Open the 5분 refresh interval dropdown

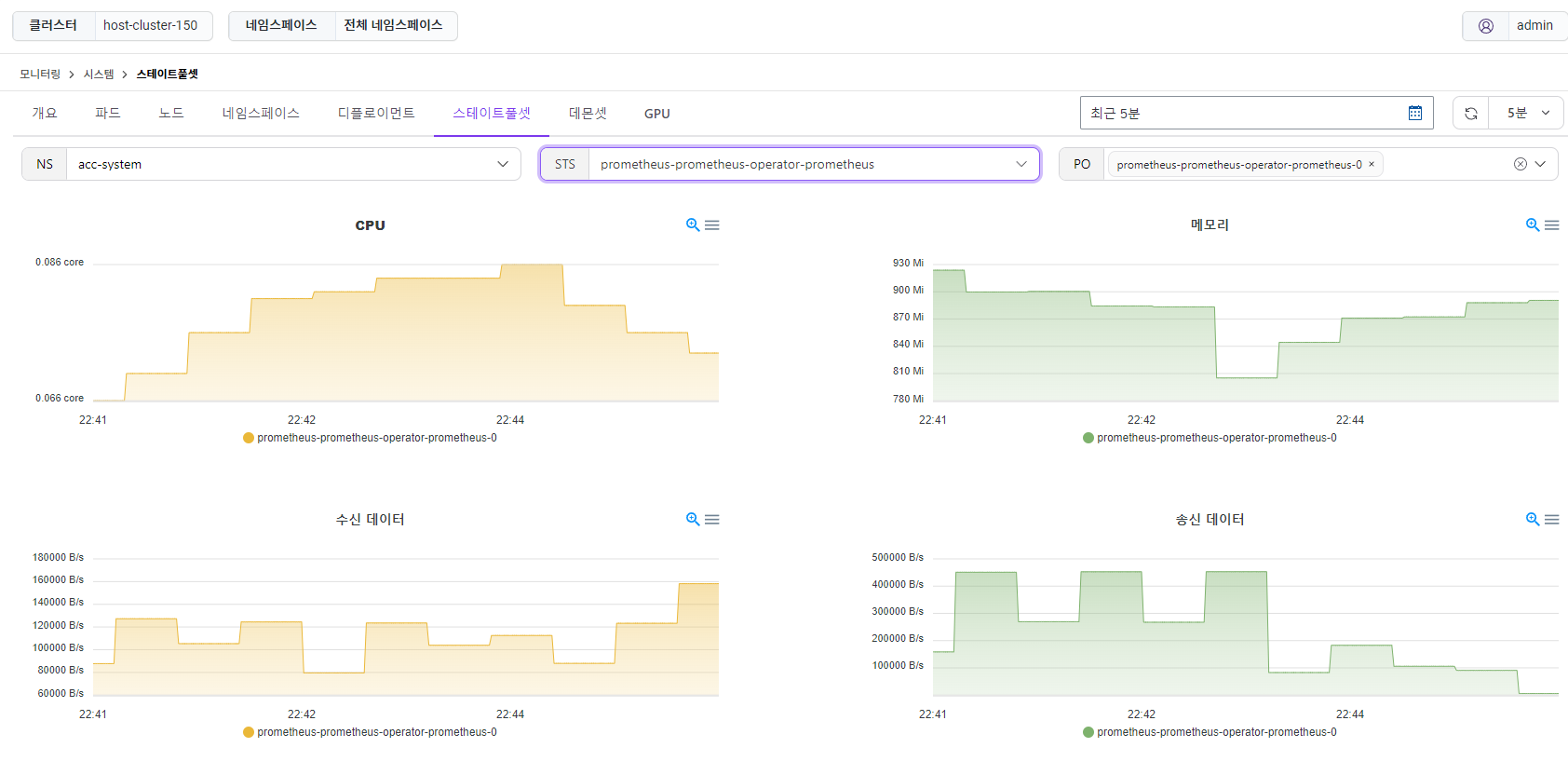click(x=1526, y=113)
